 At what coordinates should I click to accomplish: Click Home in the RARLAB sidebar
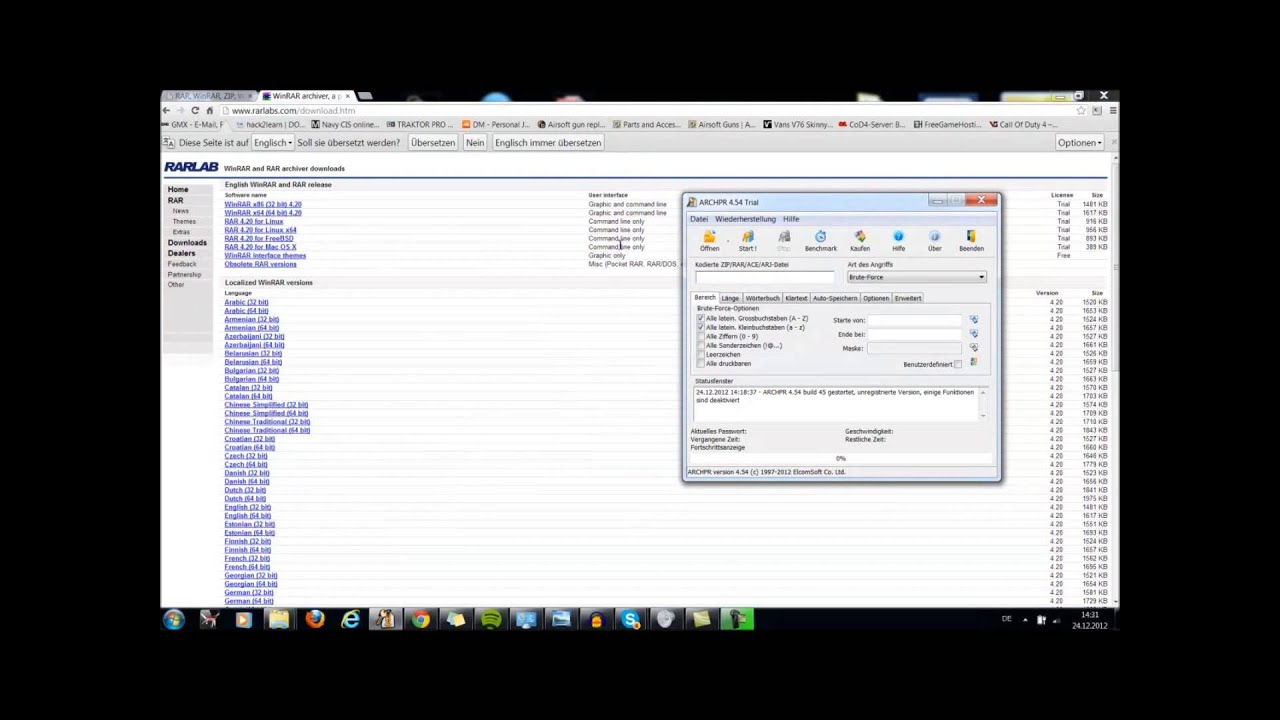178,189
